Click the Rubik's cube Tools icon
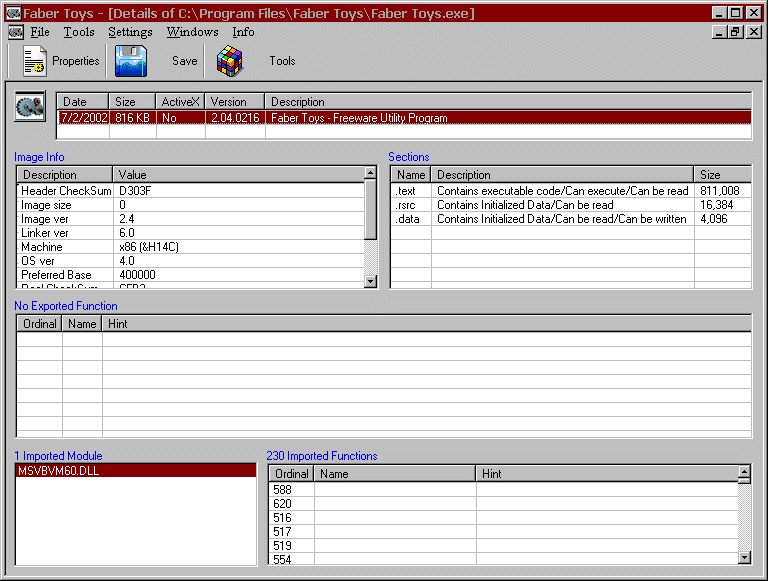Image resolution: width=768 pixels, height=581 pixels. (x=230, y=61)
